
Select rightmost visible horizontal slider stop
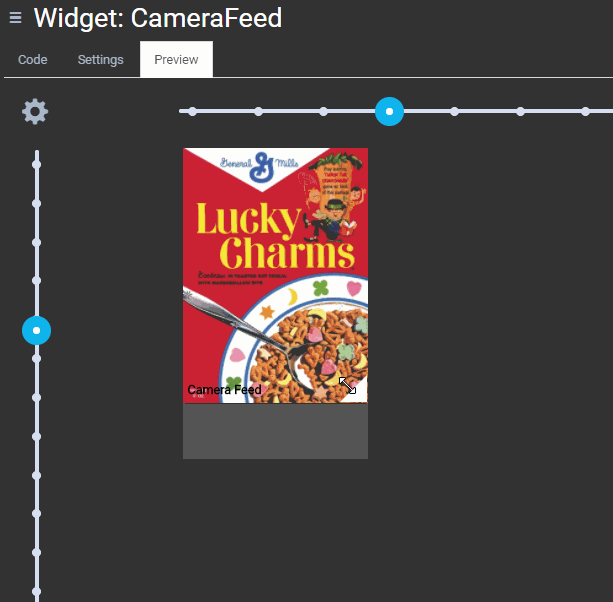pyautogui.click(x=586, y=111)
